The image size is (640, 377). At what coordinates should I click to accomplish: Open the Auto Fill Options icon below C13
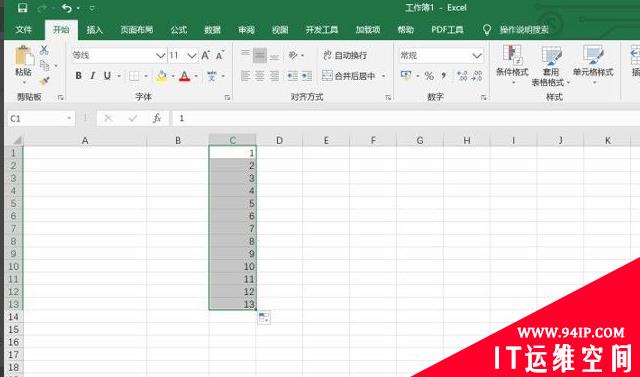click(264, 318)
